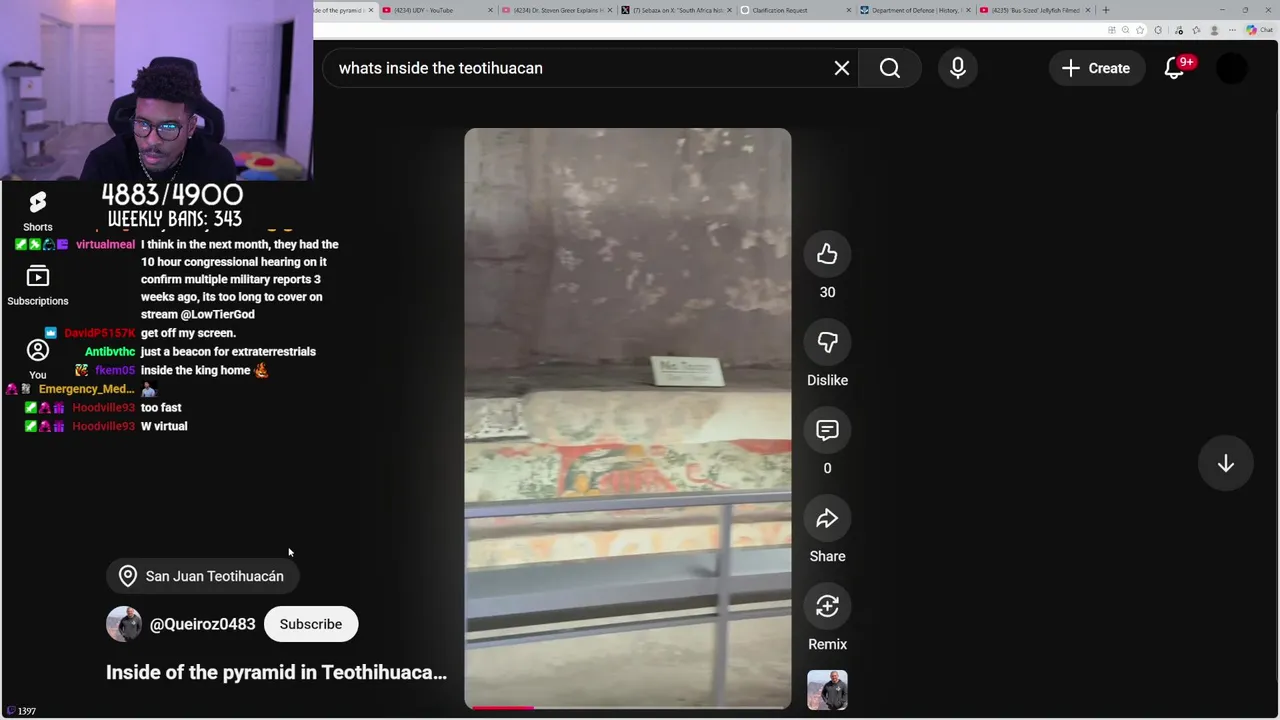1280x720 pixels.
Task: Click username virtualmeal in chat
Action: (105, 244)
